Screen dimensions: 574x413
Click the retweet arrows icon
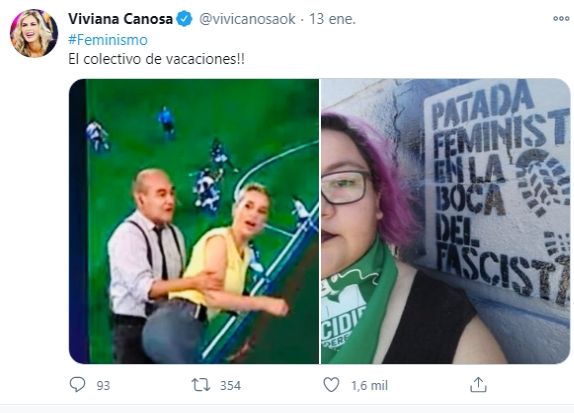point(201,385)
